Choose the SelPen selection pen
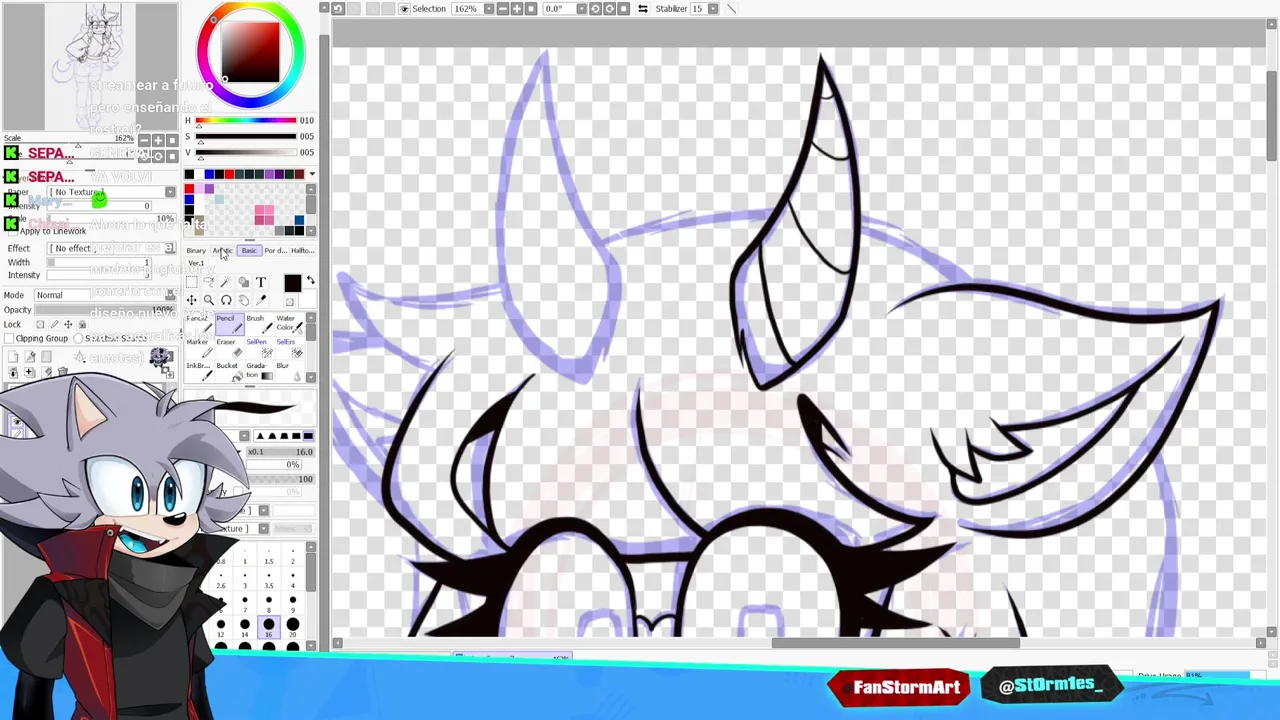The height and width of the screenshot is (720, 1280). click(x=259, y=348)
